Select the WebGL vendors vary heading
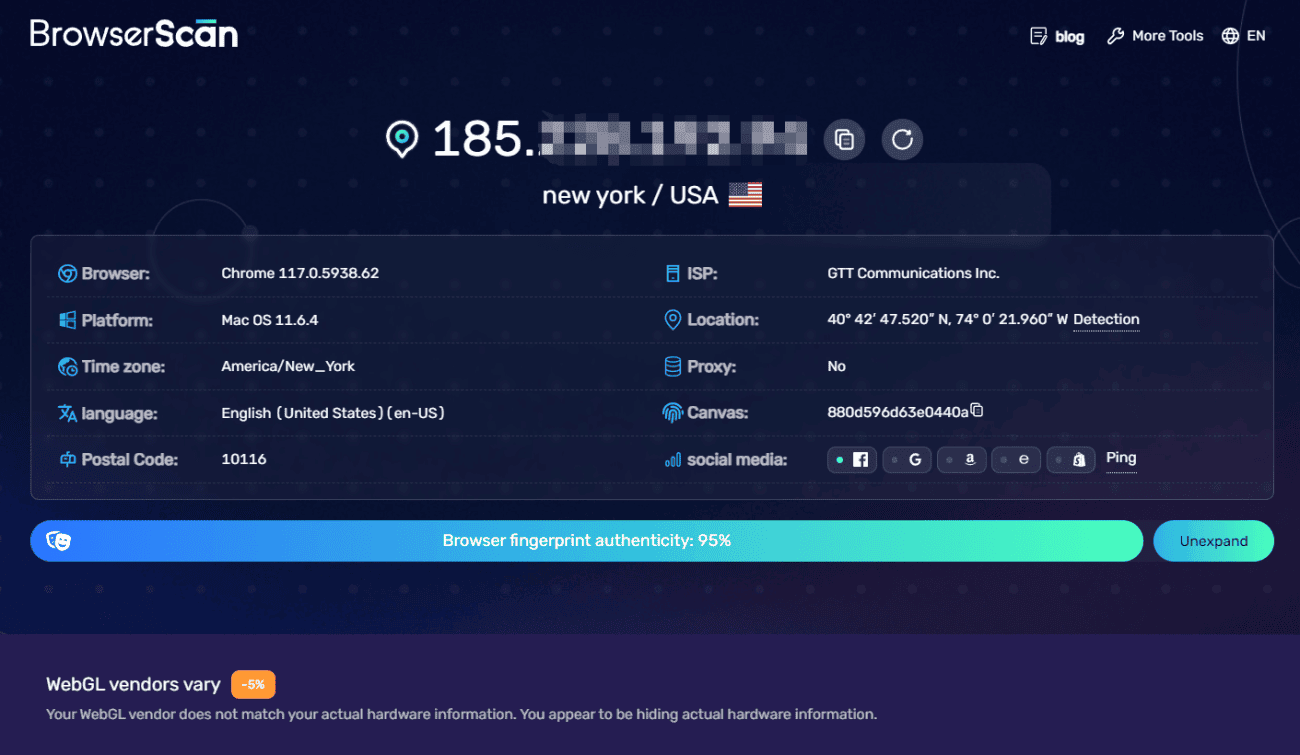Image resolution: width=1300 pixels, height=755 pixels. 133,685
